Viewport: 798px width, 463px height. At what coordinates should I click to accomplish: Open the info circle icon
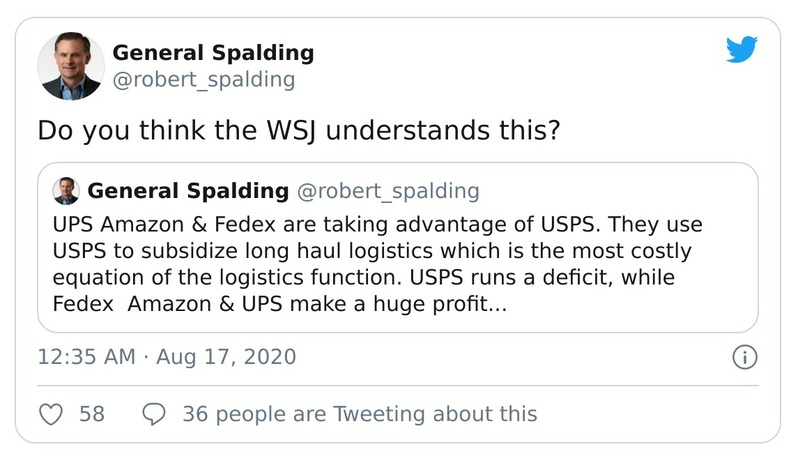[744, 357]
